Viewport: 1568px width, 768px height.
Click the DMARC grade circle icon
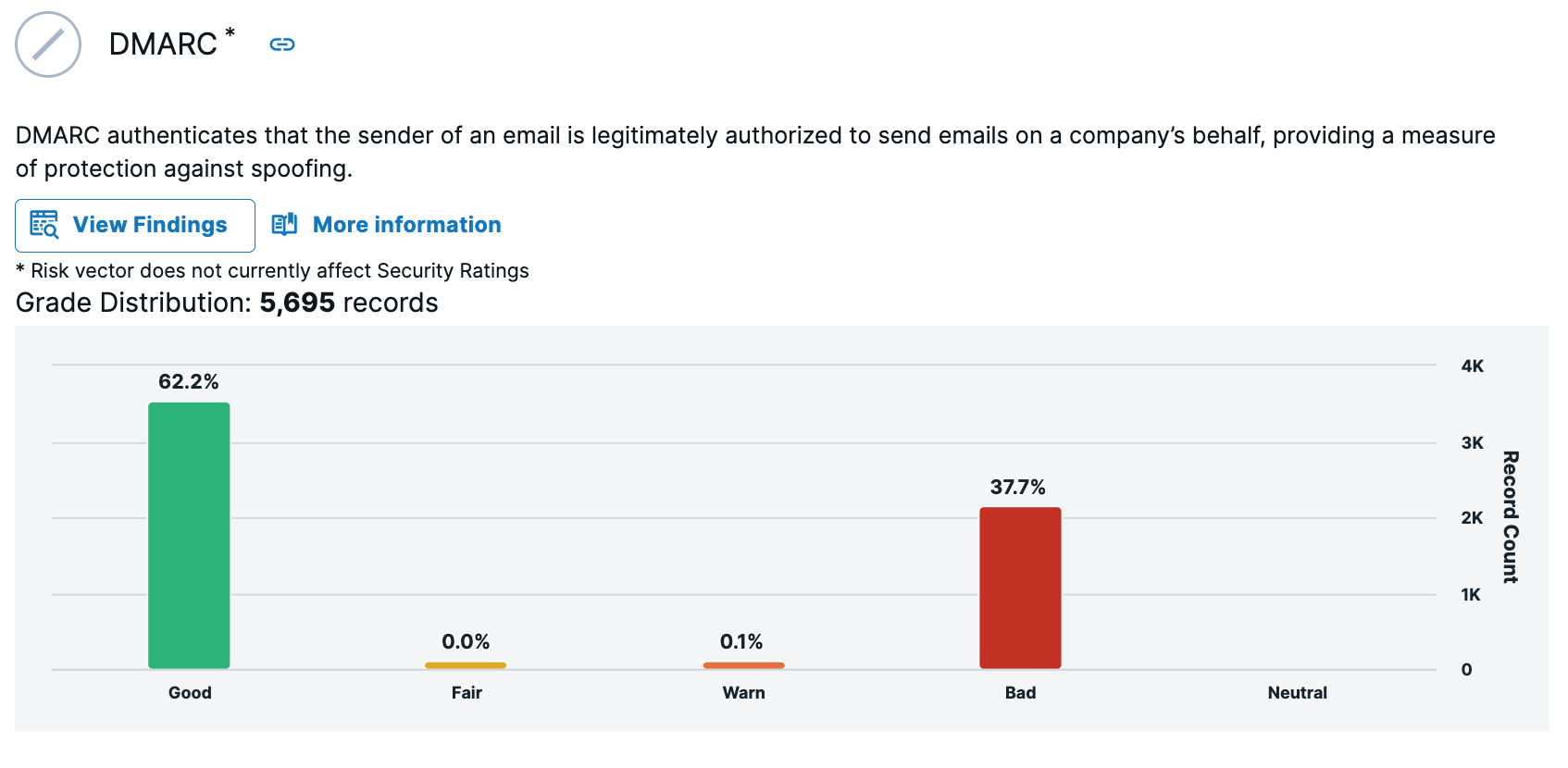point(48,44)
